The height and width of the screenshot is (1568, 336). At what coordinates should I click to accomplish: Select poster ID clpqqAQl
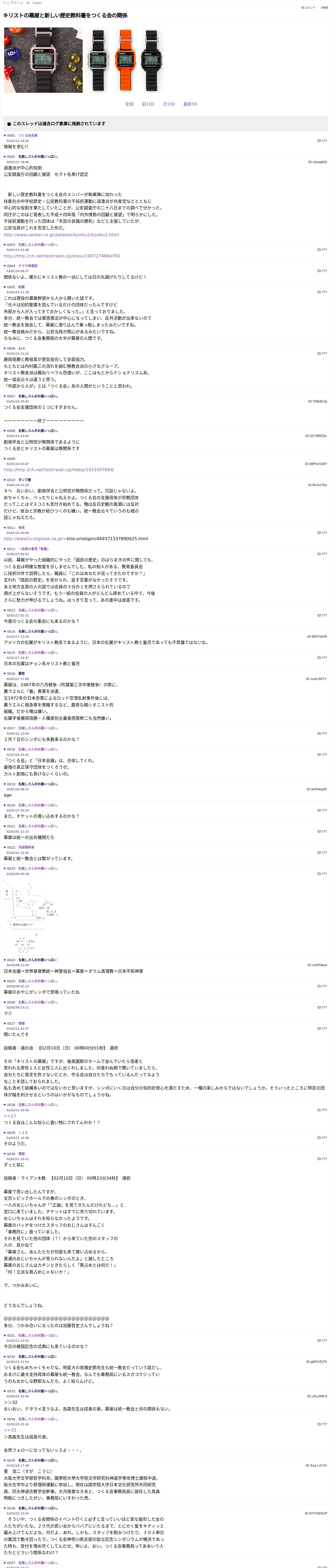coord(317,162)
